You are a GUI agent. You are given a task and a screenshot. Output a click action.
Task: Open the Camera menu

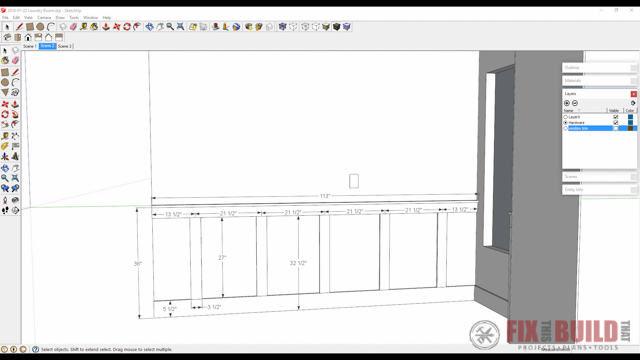(44, 18)
